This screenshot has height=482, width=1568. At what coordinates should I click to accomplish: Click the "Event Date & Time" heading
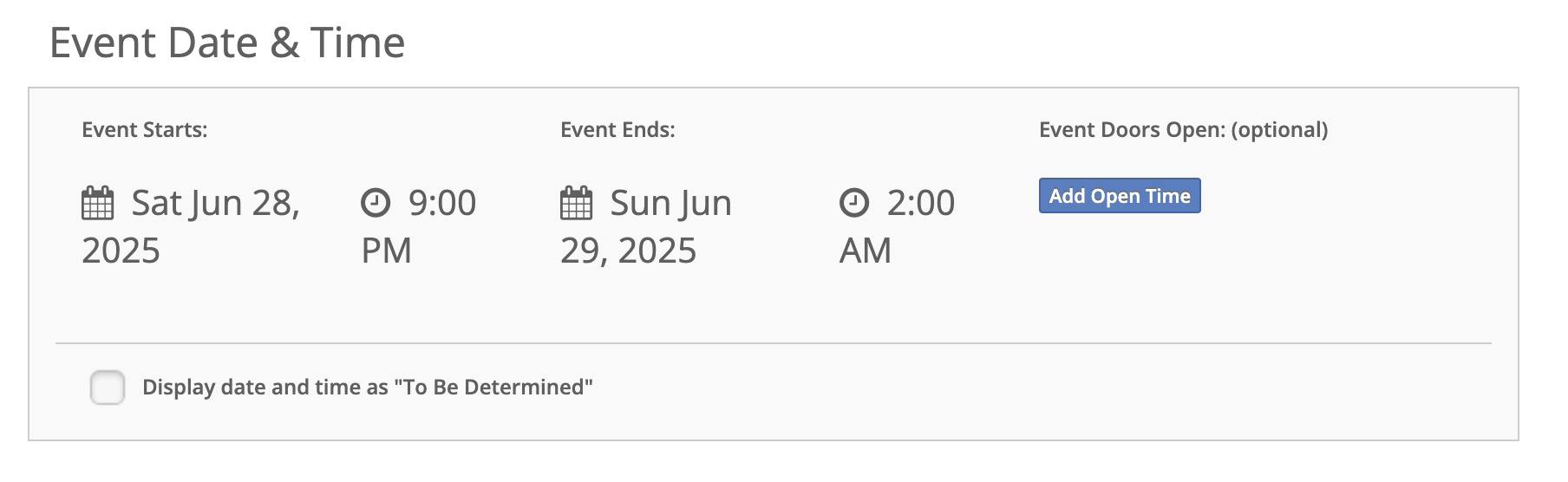tap(227, 42)
